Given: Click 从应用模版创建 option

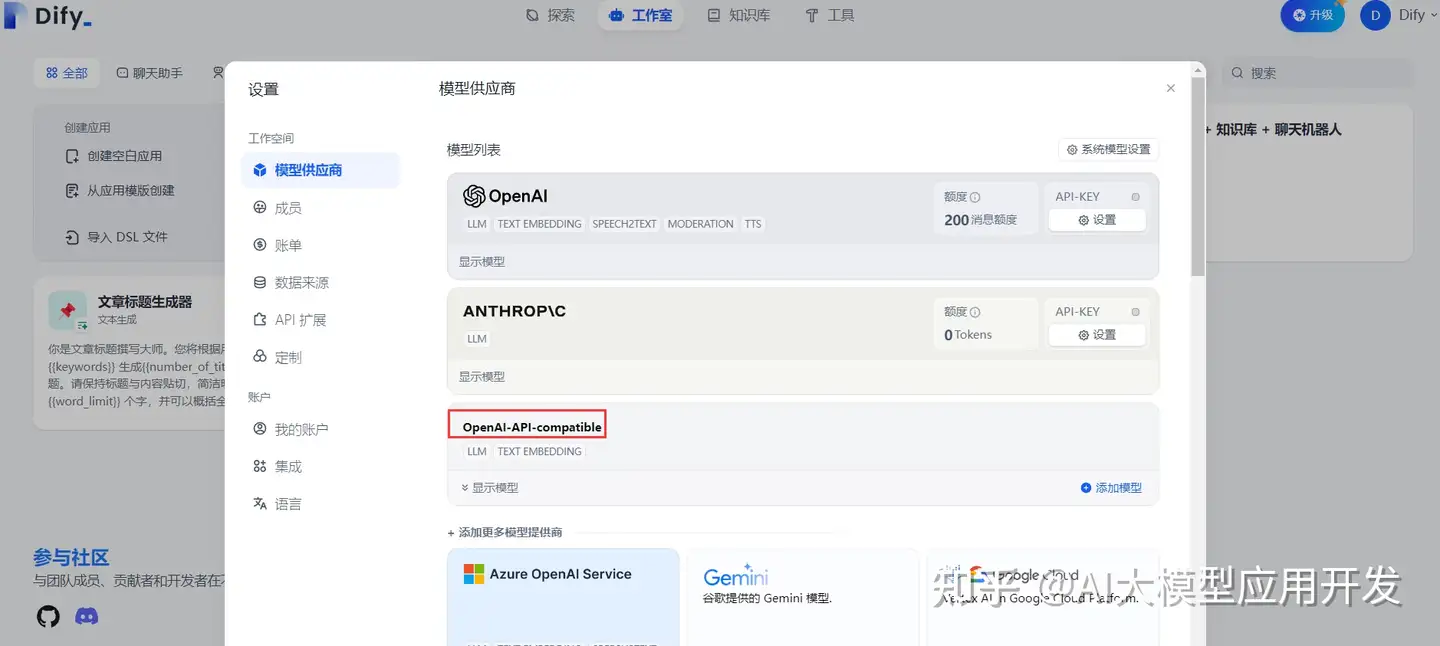Looking at the screenshot, I should (x=120, y=190).
